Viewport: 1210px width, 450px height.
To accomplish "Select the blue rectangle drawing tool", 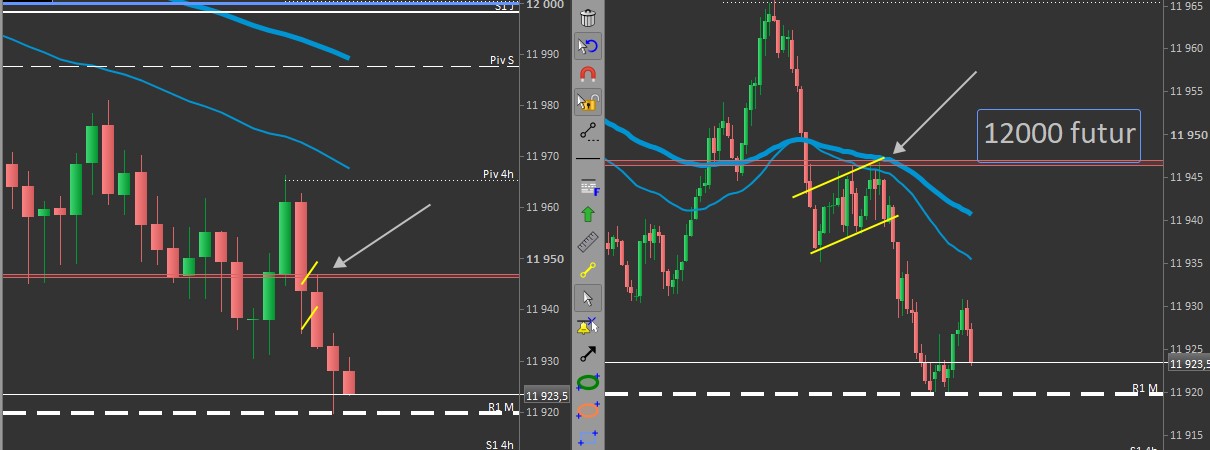I will (x=588, y=436).
